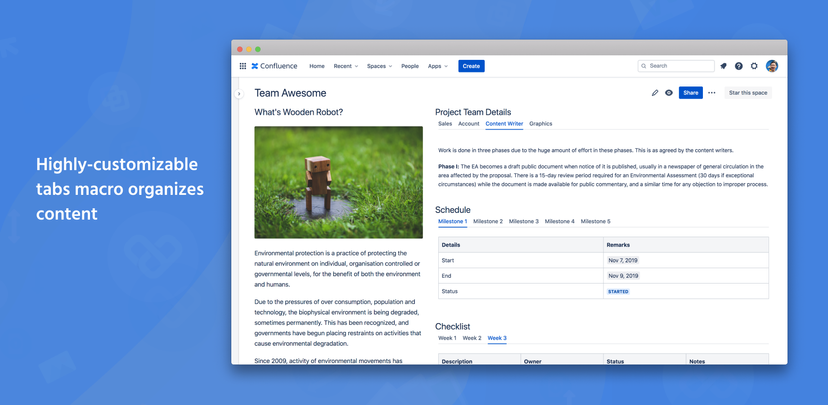828x405 pixels.
Task: Click the Details column header
Action: 521,245
